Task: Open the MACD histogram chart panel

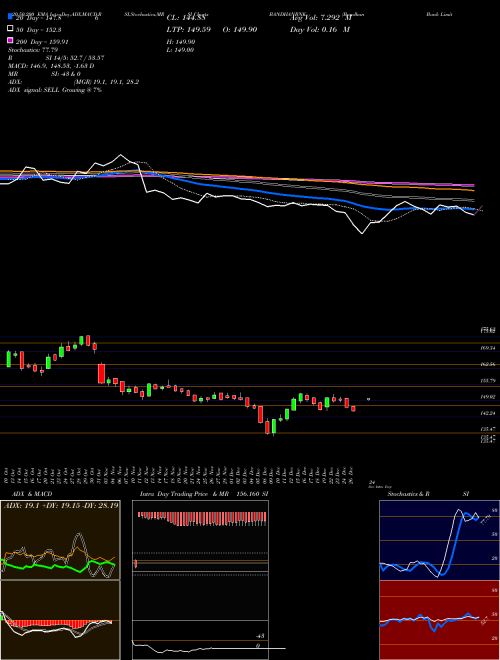Action: click(60, 620)
